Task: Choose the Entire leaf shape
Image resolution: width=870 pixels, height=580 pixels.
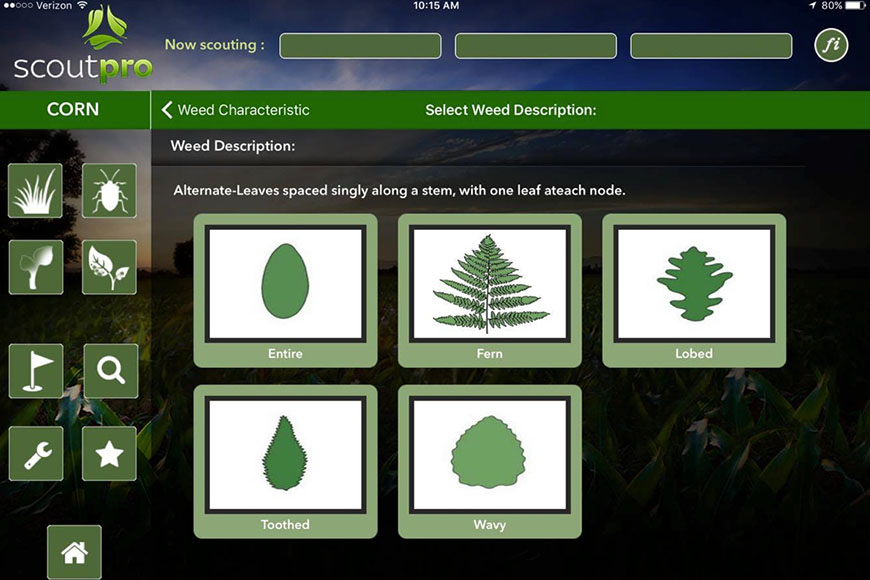Action: coord(285,290)
